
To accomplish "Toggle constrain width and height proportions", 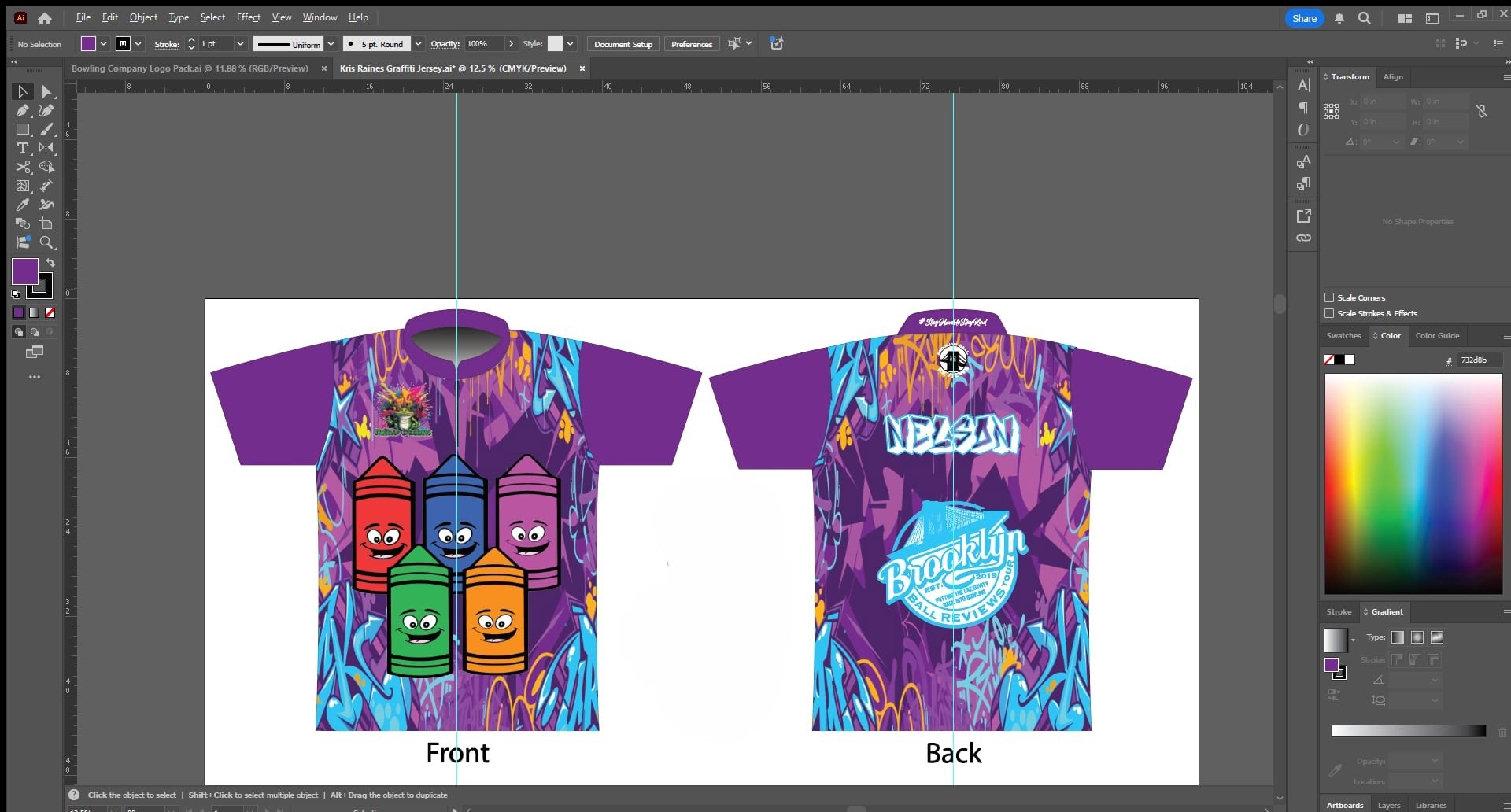I will coord(1482,112).
